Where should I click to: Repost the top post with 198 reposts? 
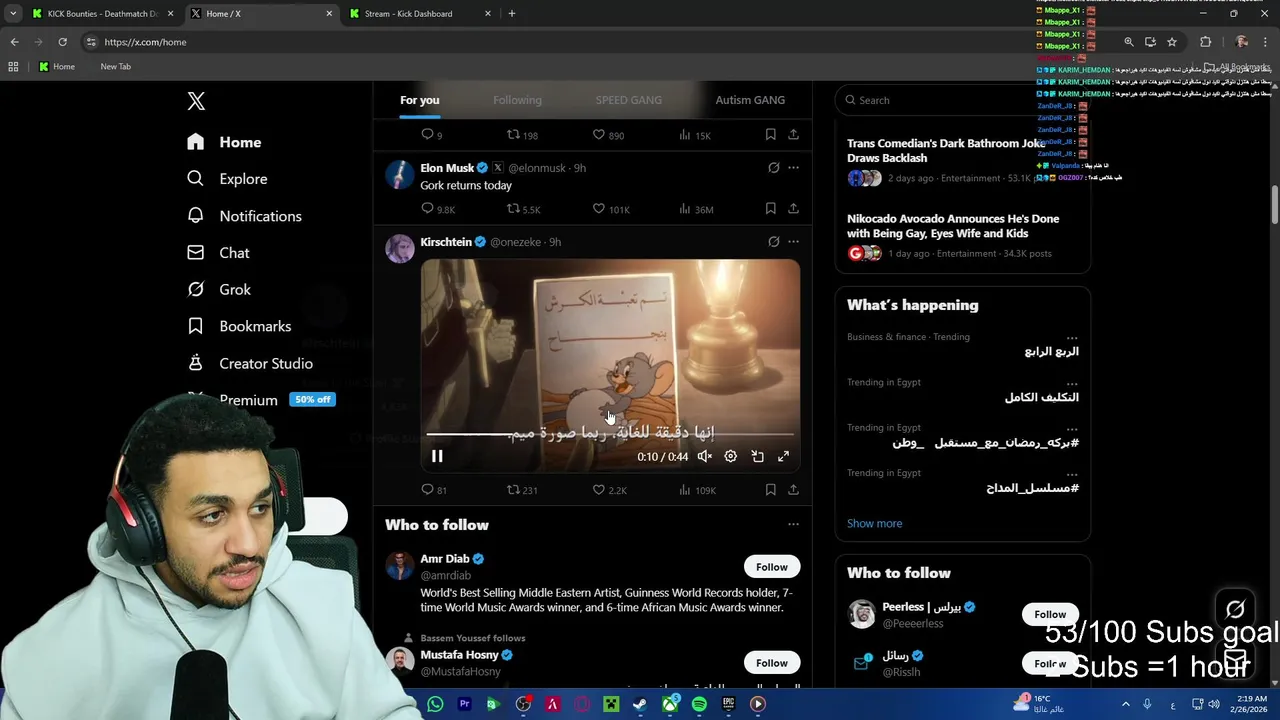[x=522, y=135]
